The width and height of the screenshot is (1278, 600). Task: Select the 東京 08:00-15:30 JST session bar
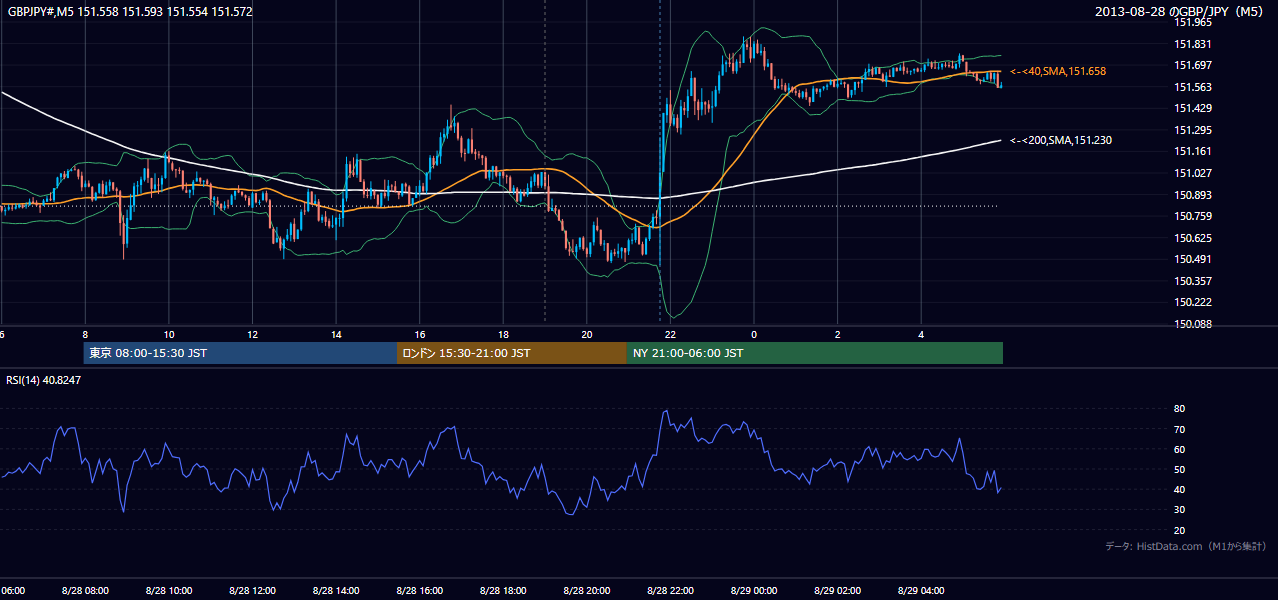240,353
